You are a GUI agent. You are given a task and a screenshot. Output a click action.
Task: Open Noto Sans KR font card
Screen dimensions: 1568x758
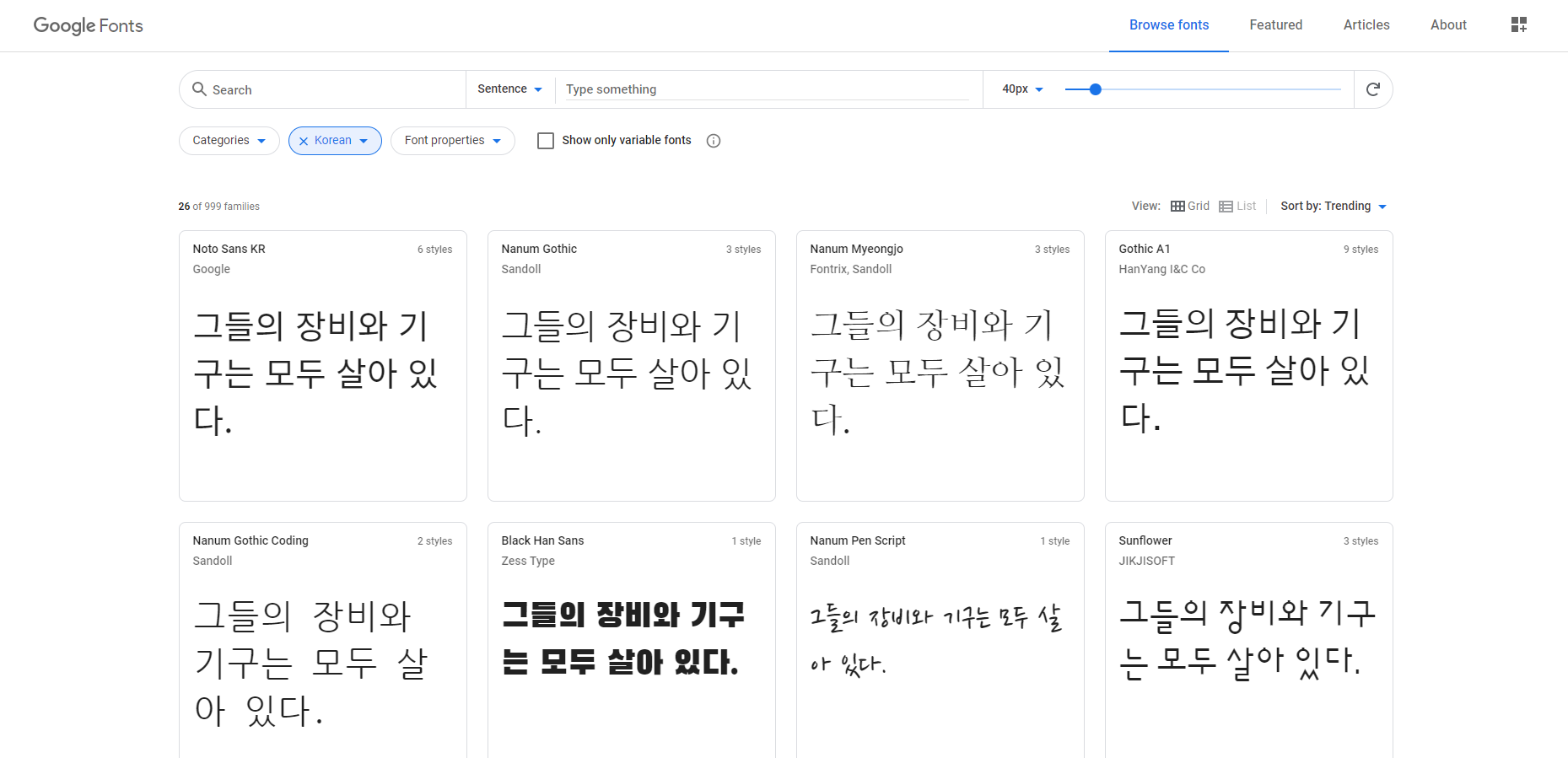[x=323, y=366]
